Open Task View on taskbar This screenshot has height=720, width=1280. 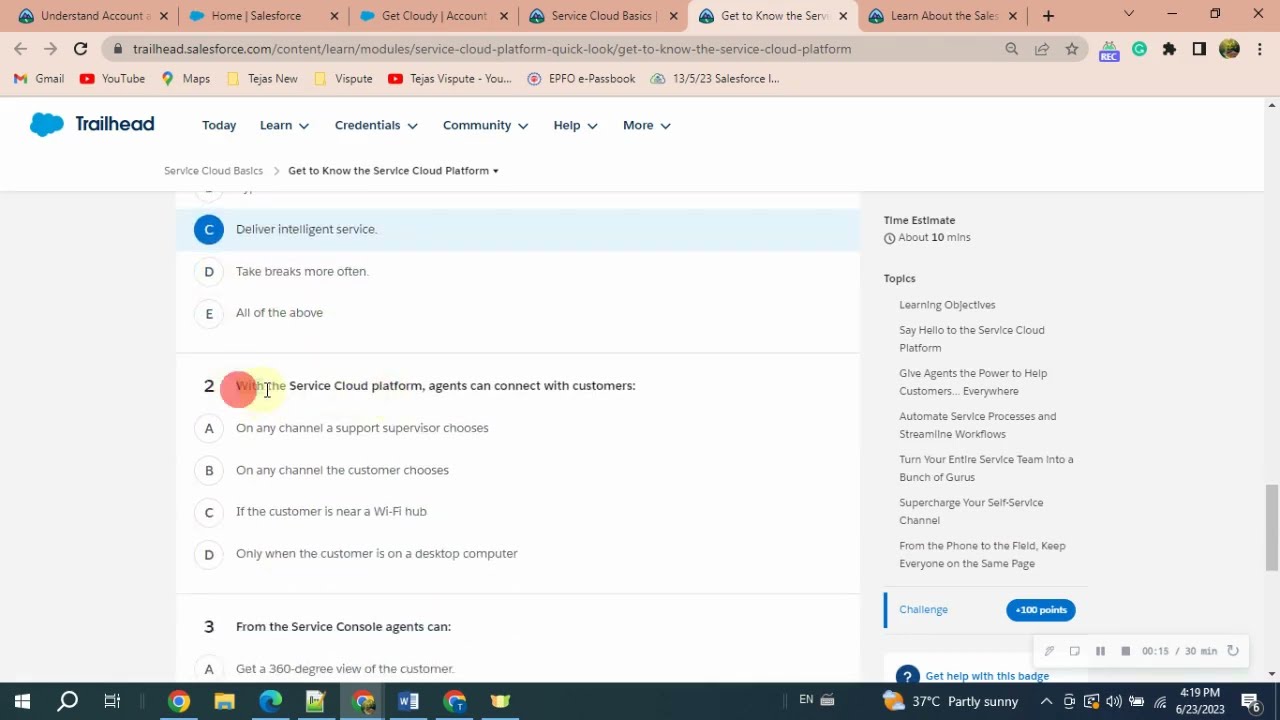click(112, 701)
